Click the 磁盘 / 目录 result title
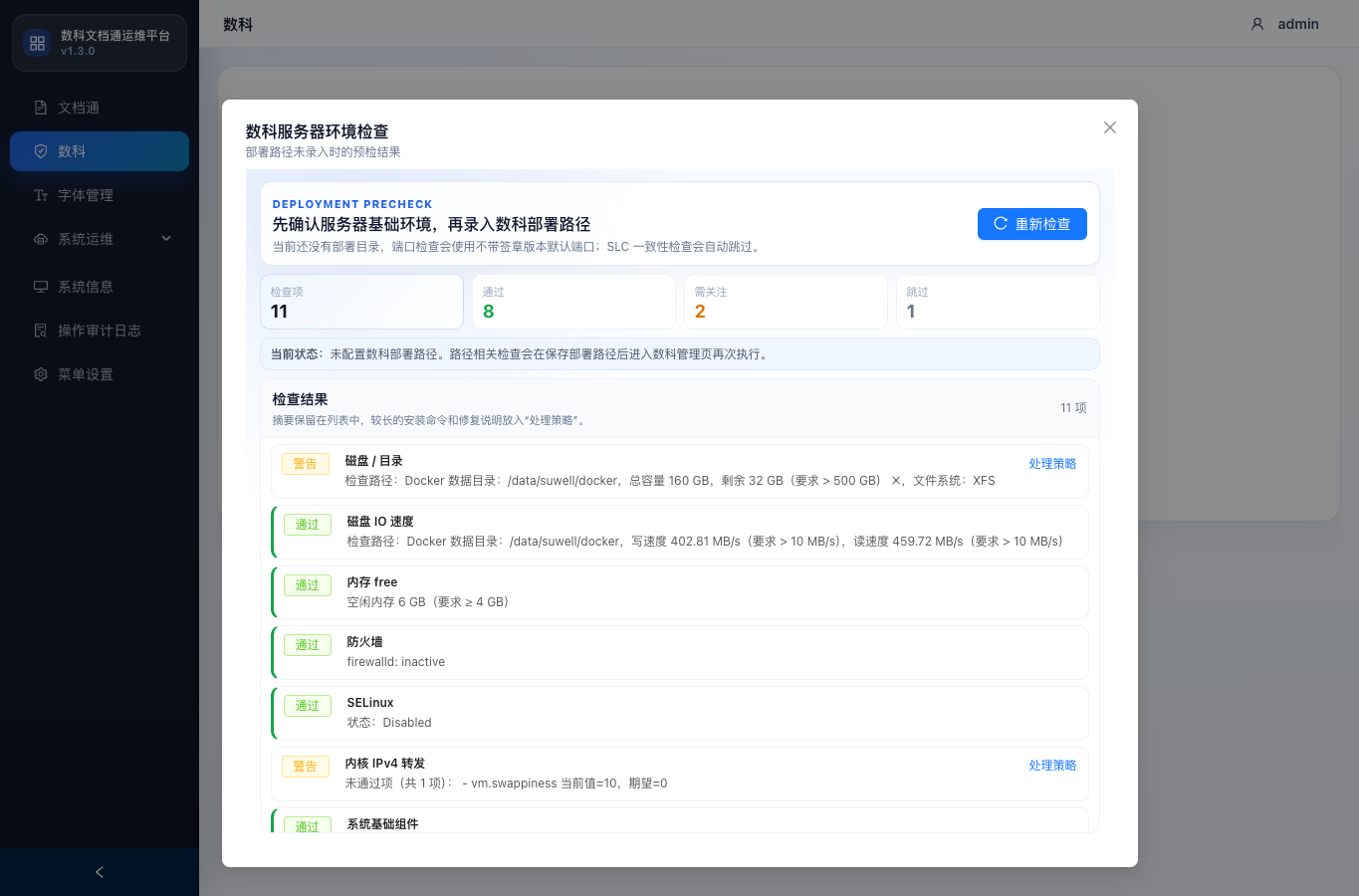The width and height of the screenshot is (1359, 896). coord(373,461)
